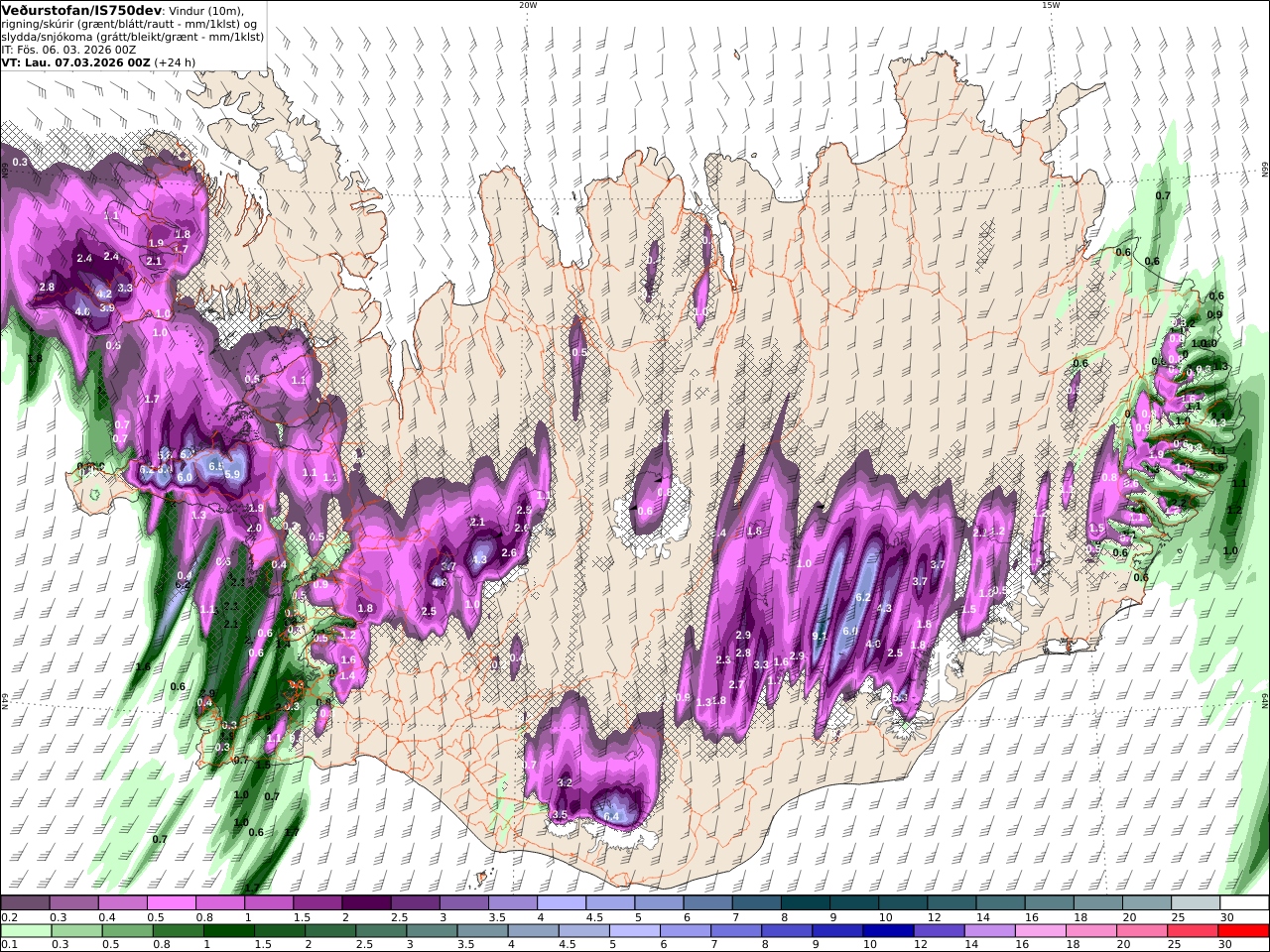The width and height of the screenshot is (1270, 952).
Task: Click the (+24 h) forecast offset text
Action: 175,61
